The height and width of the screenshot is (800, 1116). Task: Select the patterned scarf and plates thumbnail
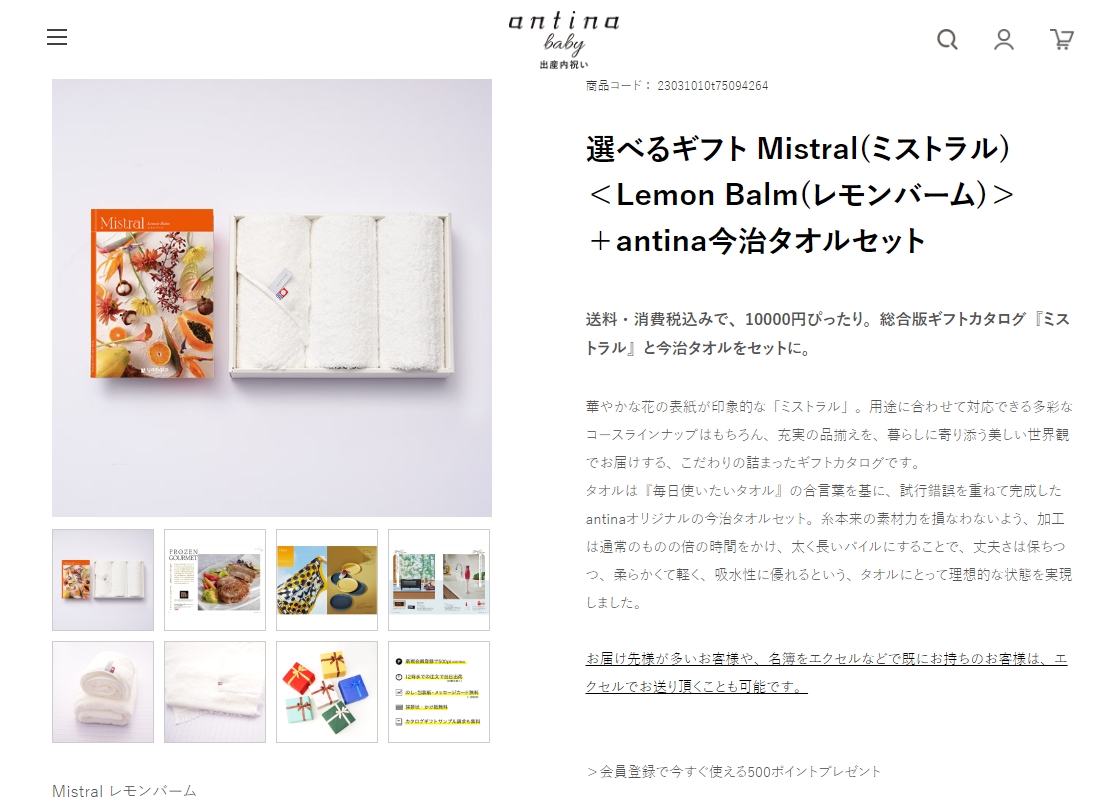(327, 579)
